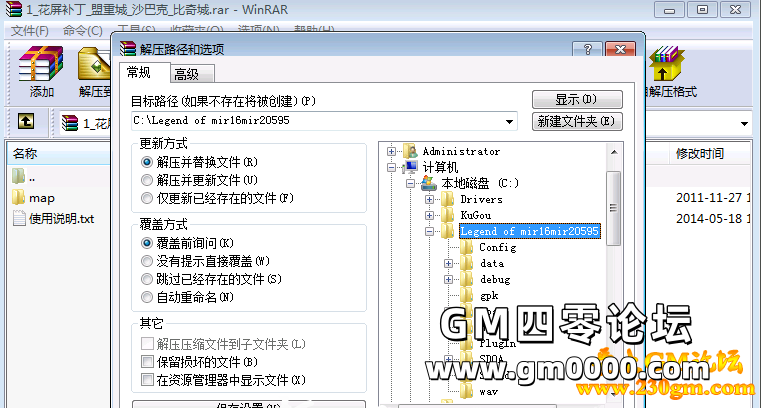The image size is (761, 408).
Task: Open the destination path dropdown arrow
Action: tap(509, 121)
